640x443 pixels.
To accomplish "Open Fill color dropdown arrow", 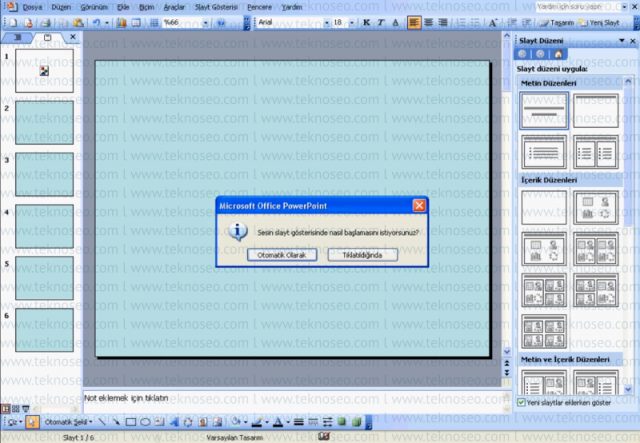I will tap(245, 422).
